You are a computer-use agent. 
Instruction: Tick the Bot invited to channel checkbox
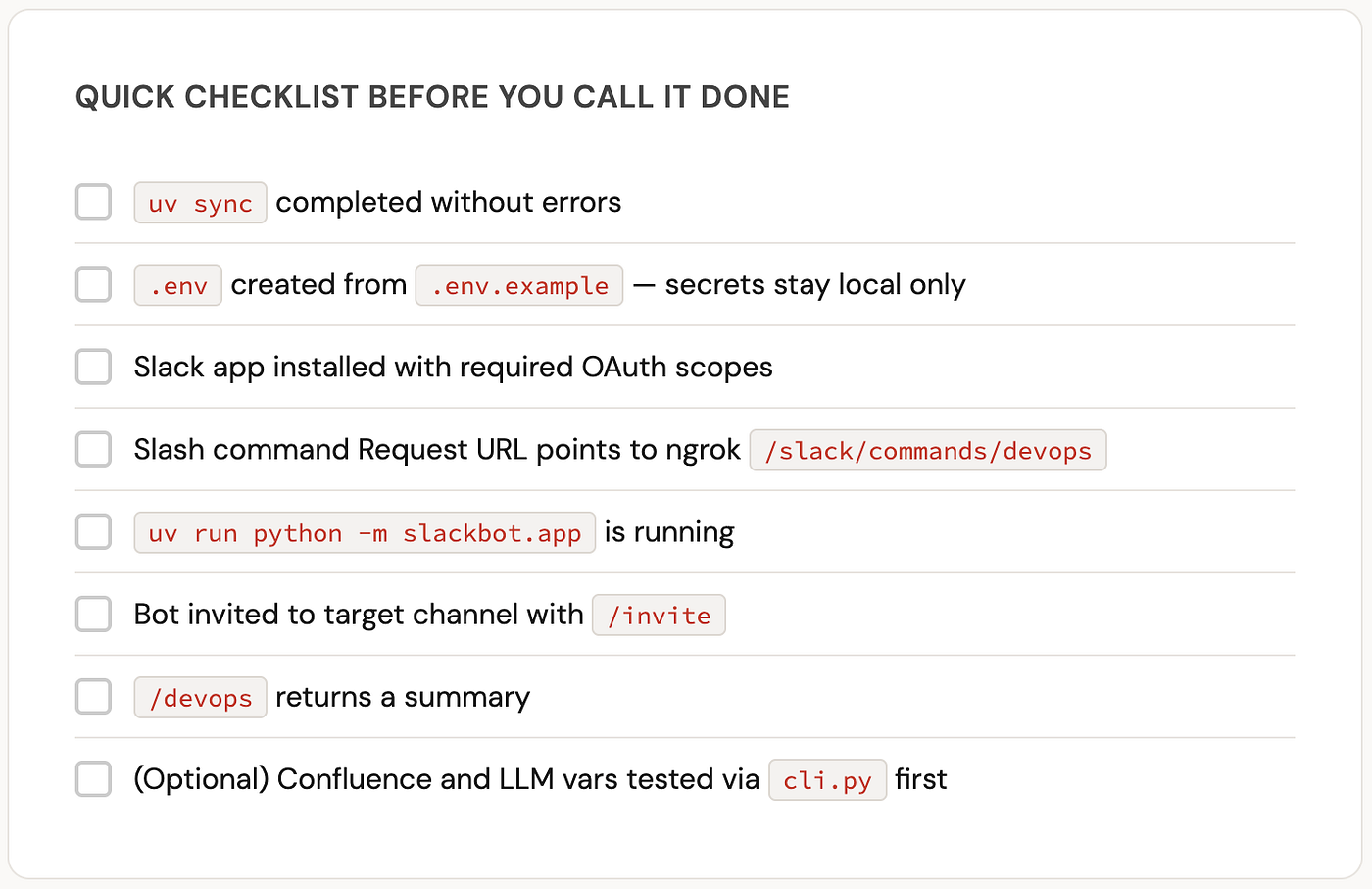pos(93,615)
